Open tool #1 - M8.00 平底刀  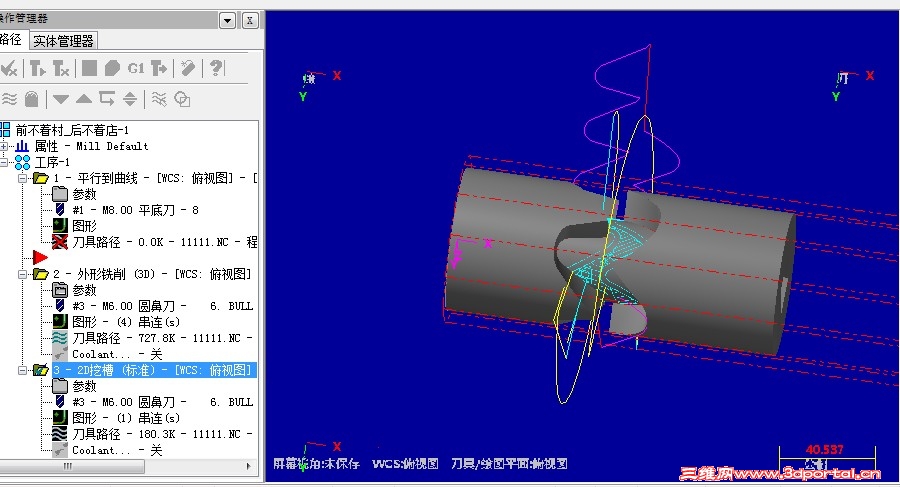(x=135, y=211)
